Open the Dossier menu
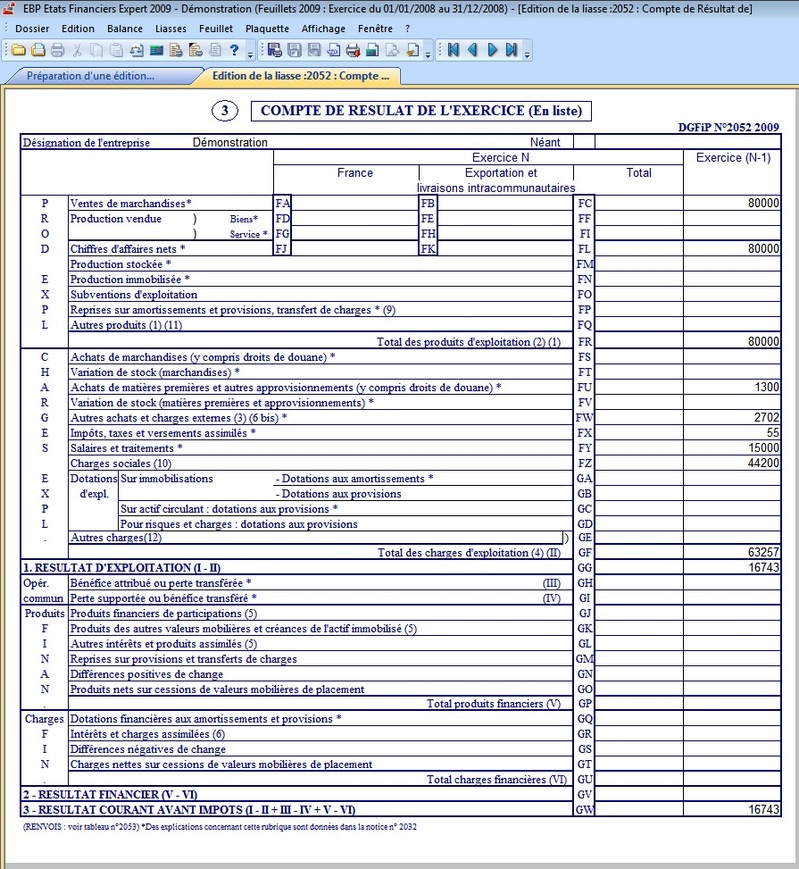 [x=32, y=29]
